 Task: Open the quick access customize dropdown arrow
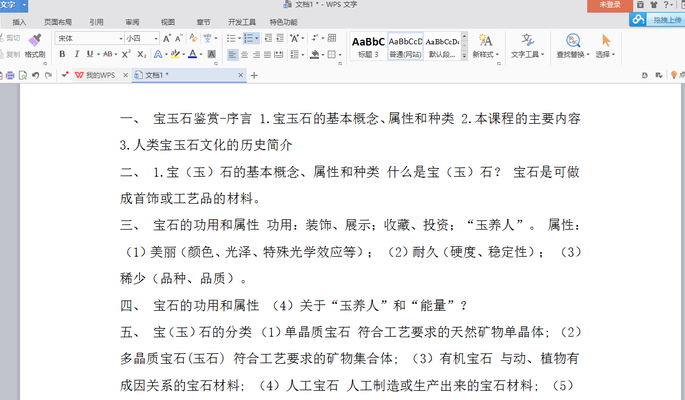(65, 75)
